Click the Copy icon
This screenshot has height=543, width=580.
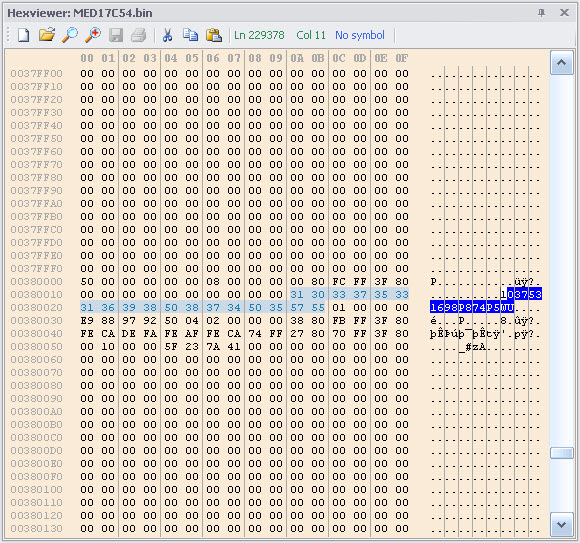click(190, 35)
